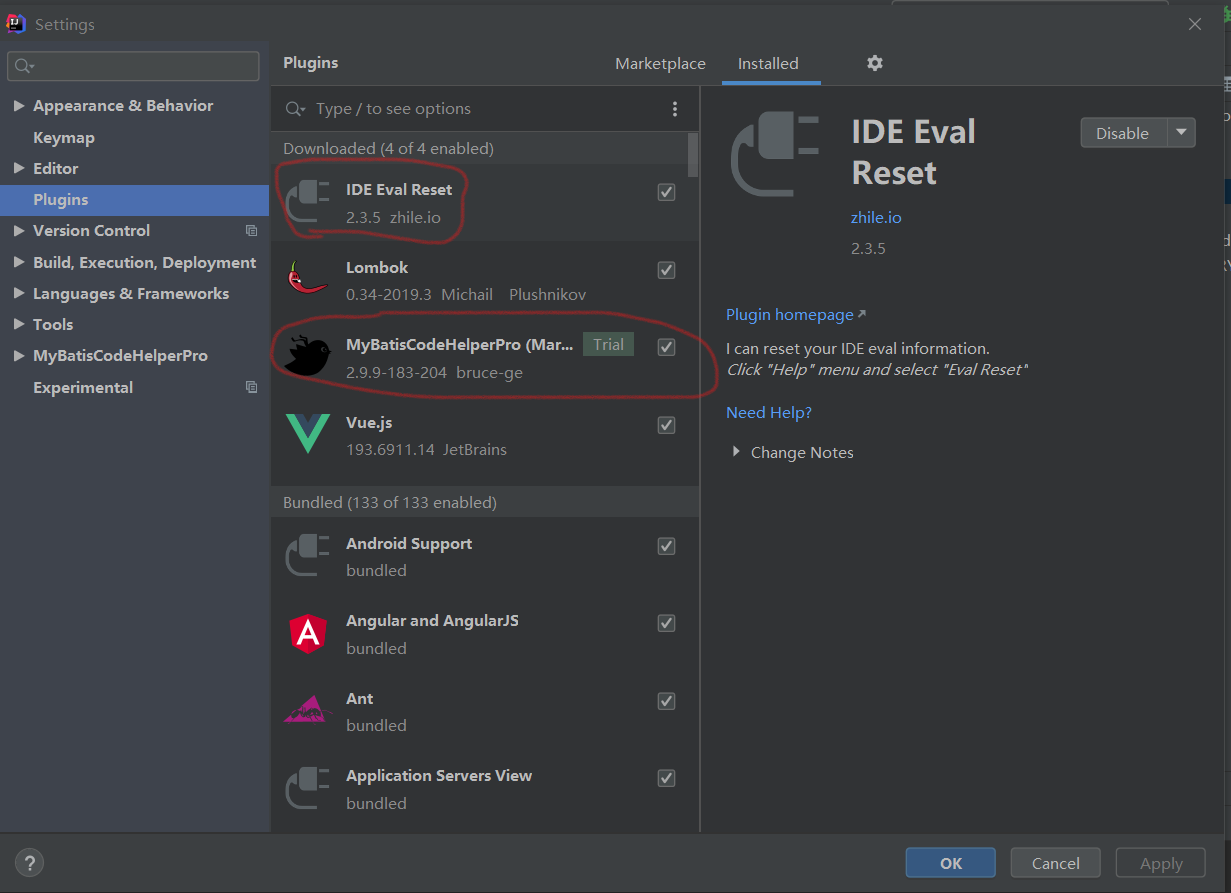Click the 'Bundled (133 of 133 enabled)' header
The image size is (1231, 893).
[390, 503]
